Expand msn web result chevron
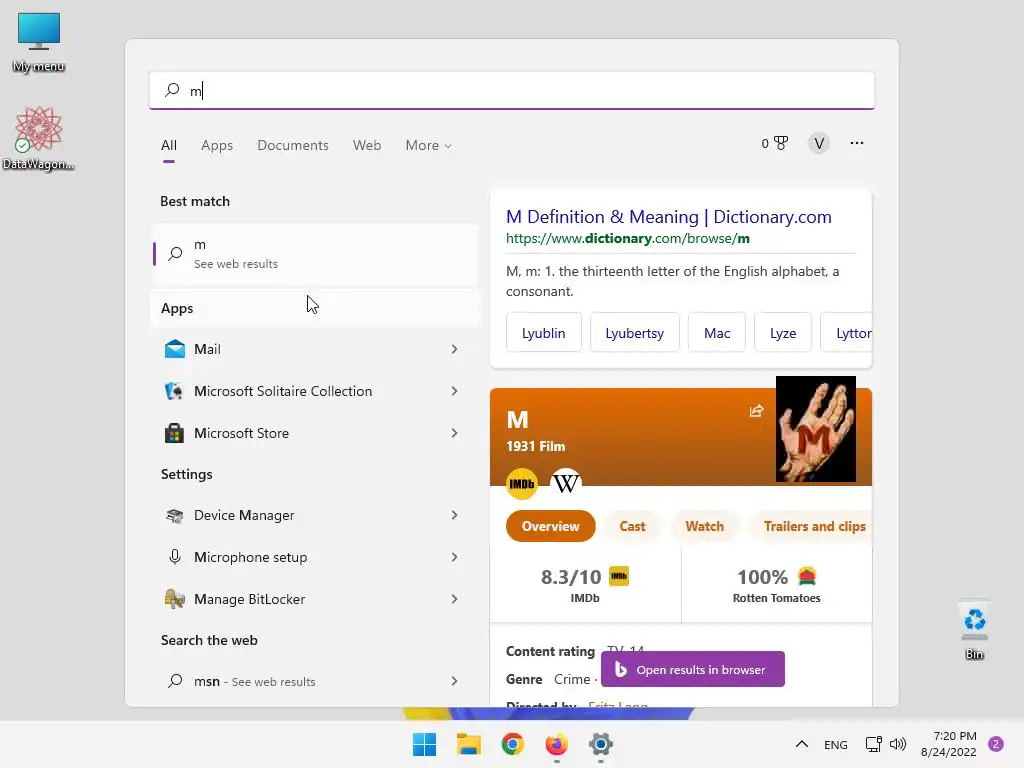Image resolution: width=1024 pixels, height=768 pixels. click(x=455, y=681)
